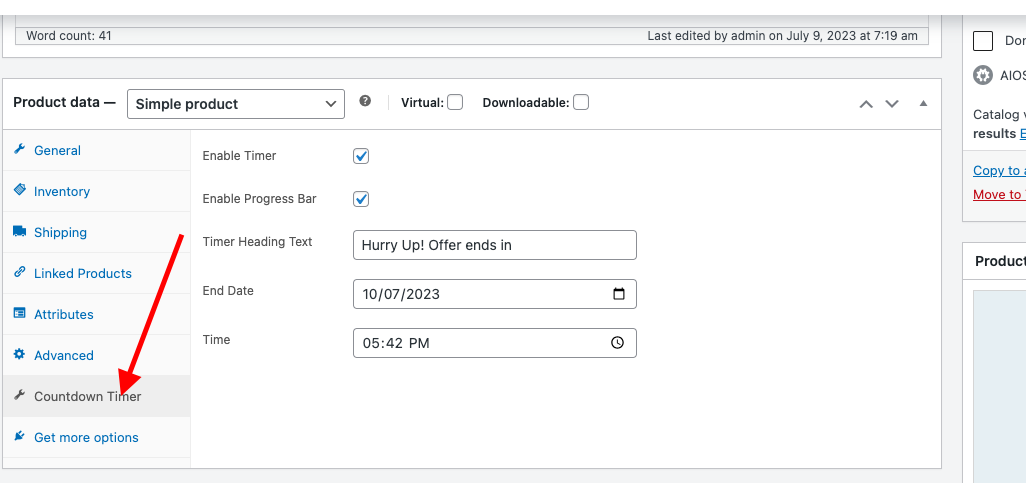Open the Simple product type dropdown
This screenshot has height=483, width=1026.
click(236, 104)
